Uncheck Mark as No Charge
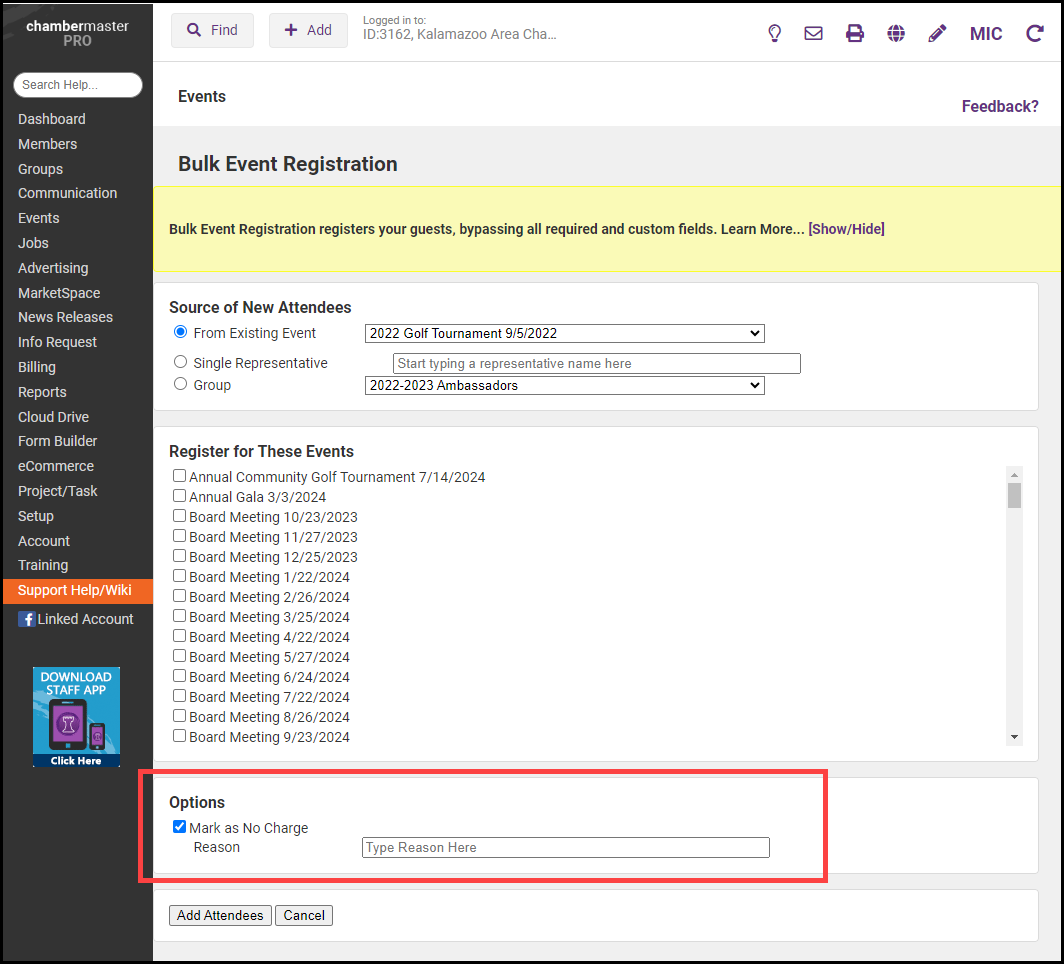The image size is (1064, 964). (x=180, y=827)
